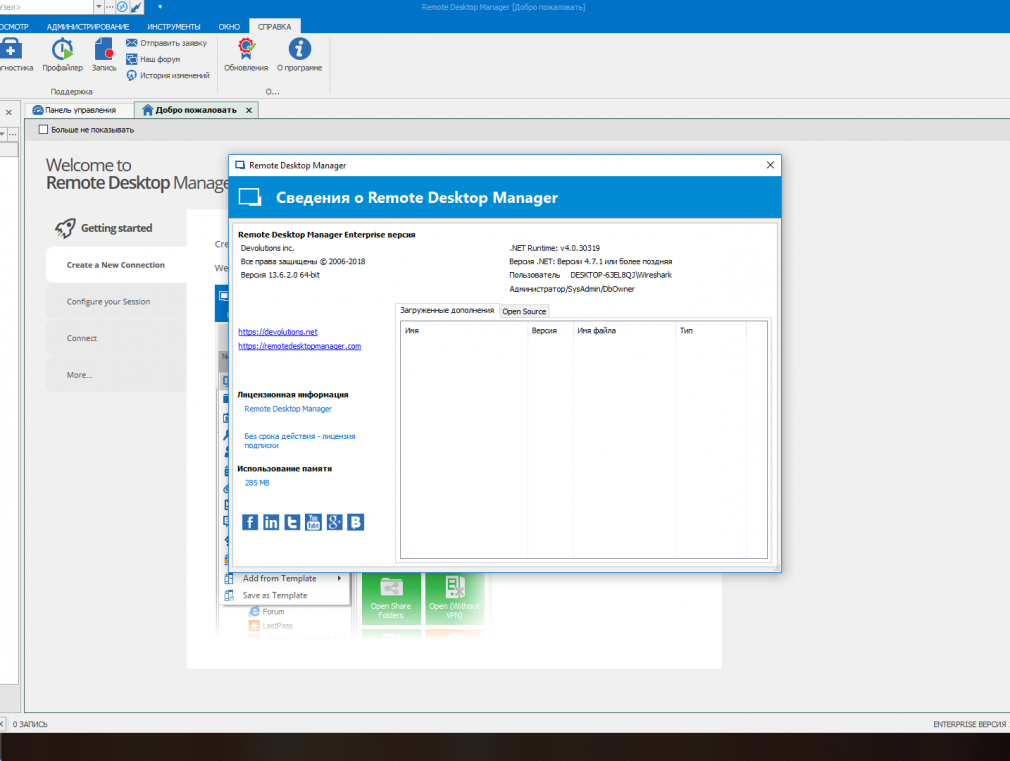Click the Save as Template icon

click(x=229, y=595)
